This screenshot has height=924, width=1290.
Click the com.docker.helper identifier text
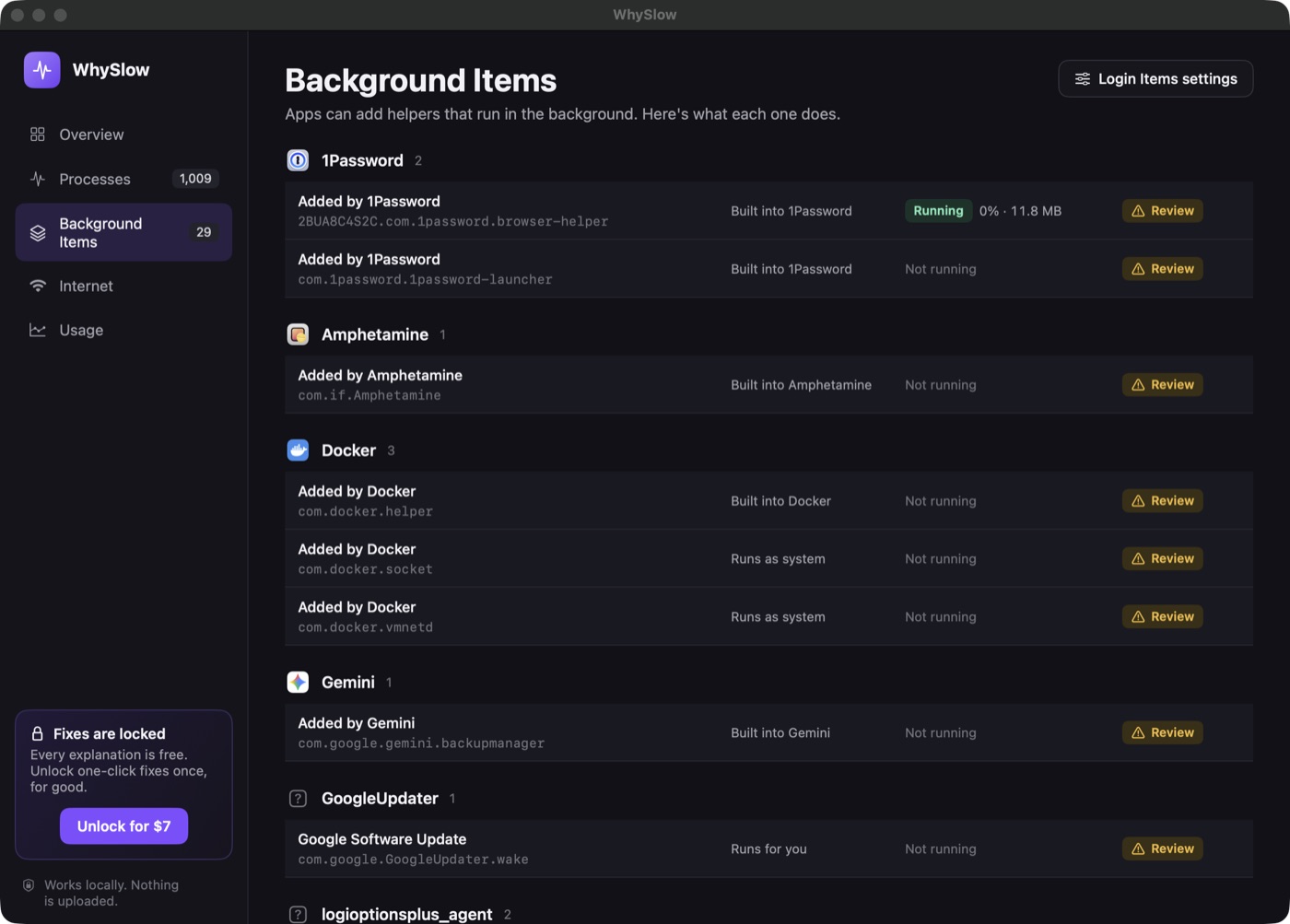pos(365,511)
